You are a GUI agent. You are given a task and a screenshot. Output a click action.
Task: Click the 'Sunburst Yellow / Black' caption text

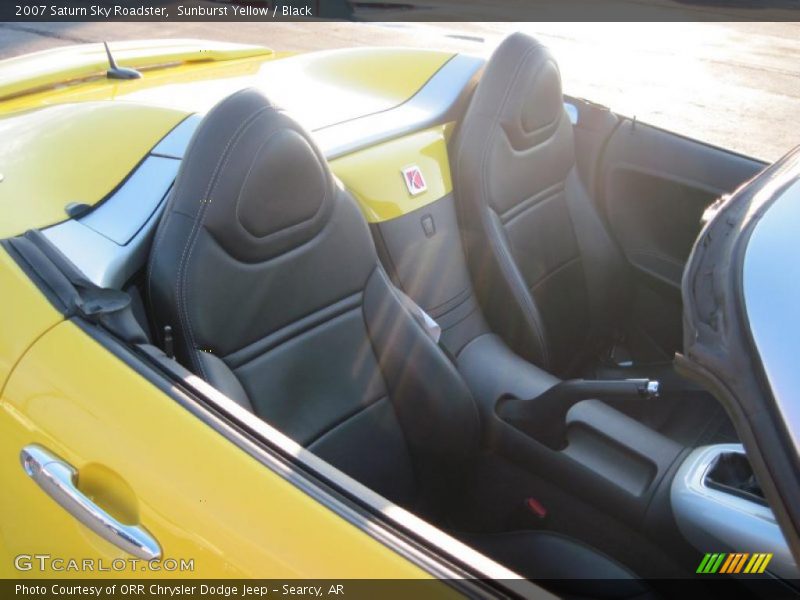click(244, 10)
